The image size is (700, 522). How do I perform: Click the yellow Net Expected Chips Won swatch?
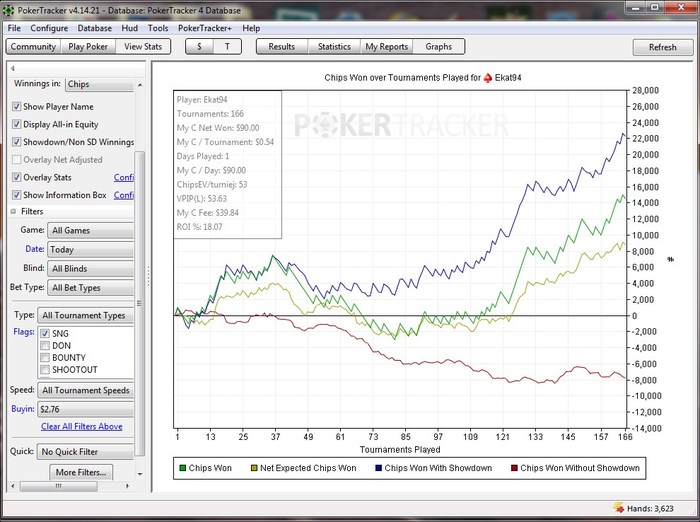pos(254,468)
